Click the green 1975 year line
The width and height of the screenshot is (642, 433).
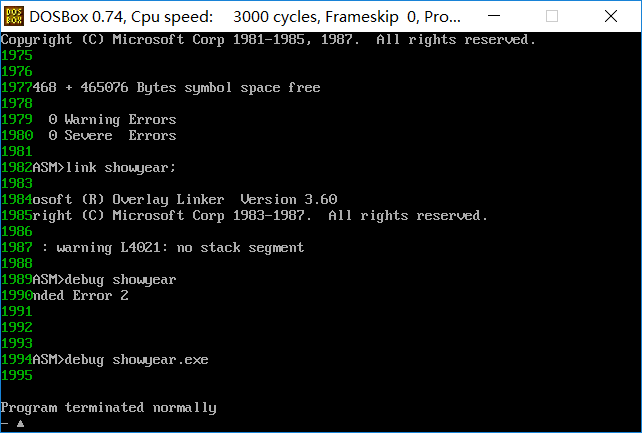coord(17,55)
